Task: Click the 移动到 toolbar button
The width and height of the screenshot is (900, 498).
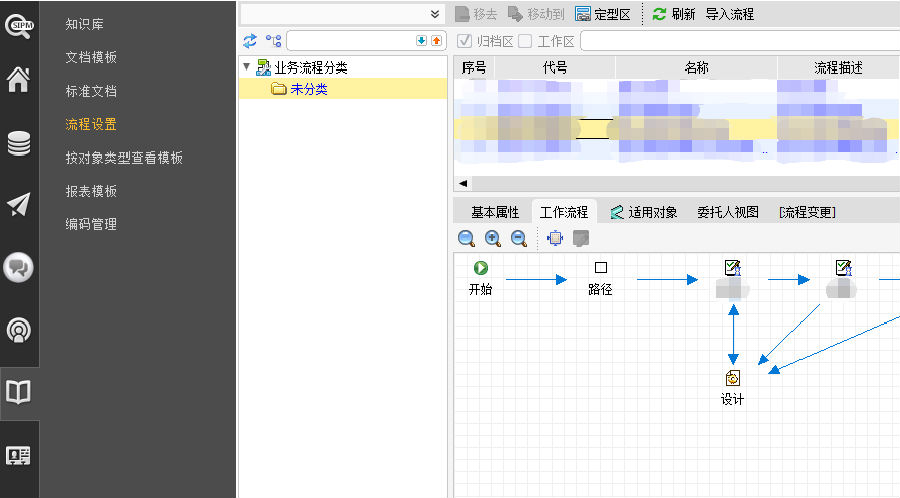Action: (536, 14)
